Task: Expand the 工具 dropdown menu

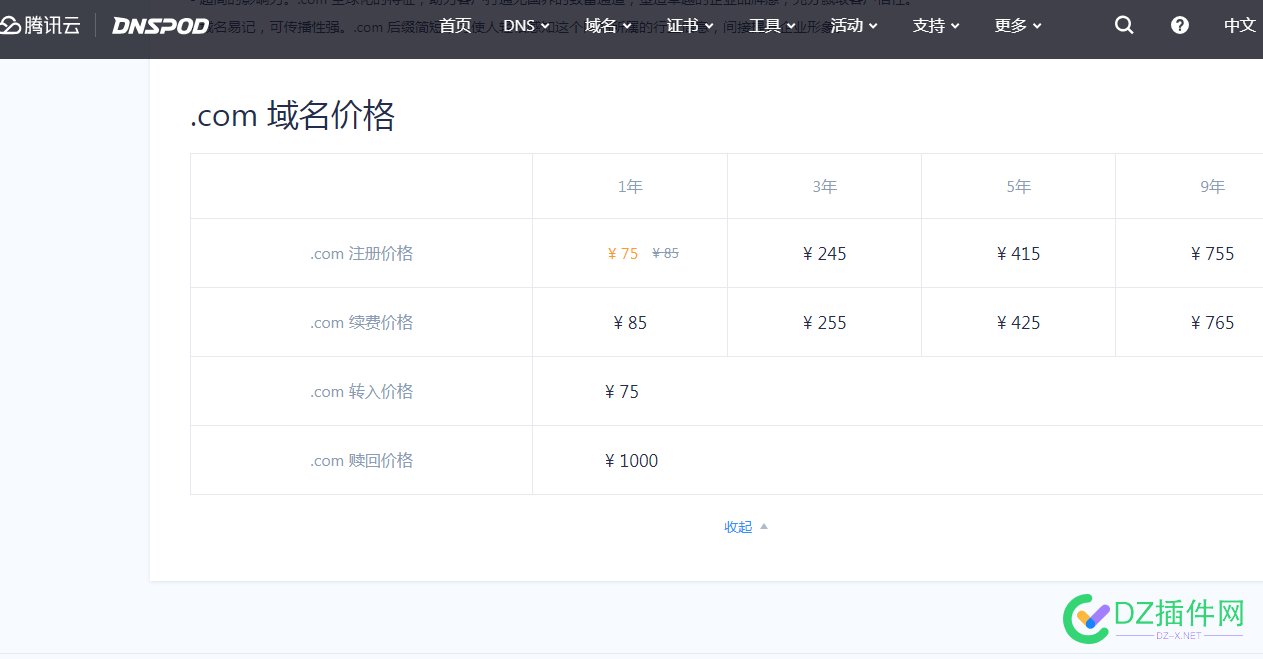Action: point(772,25)
